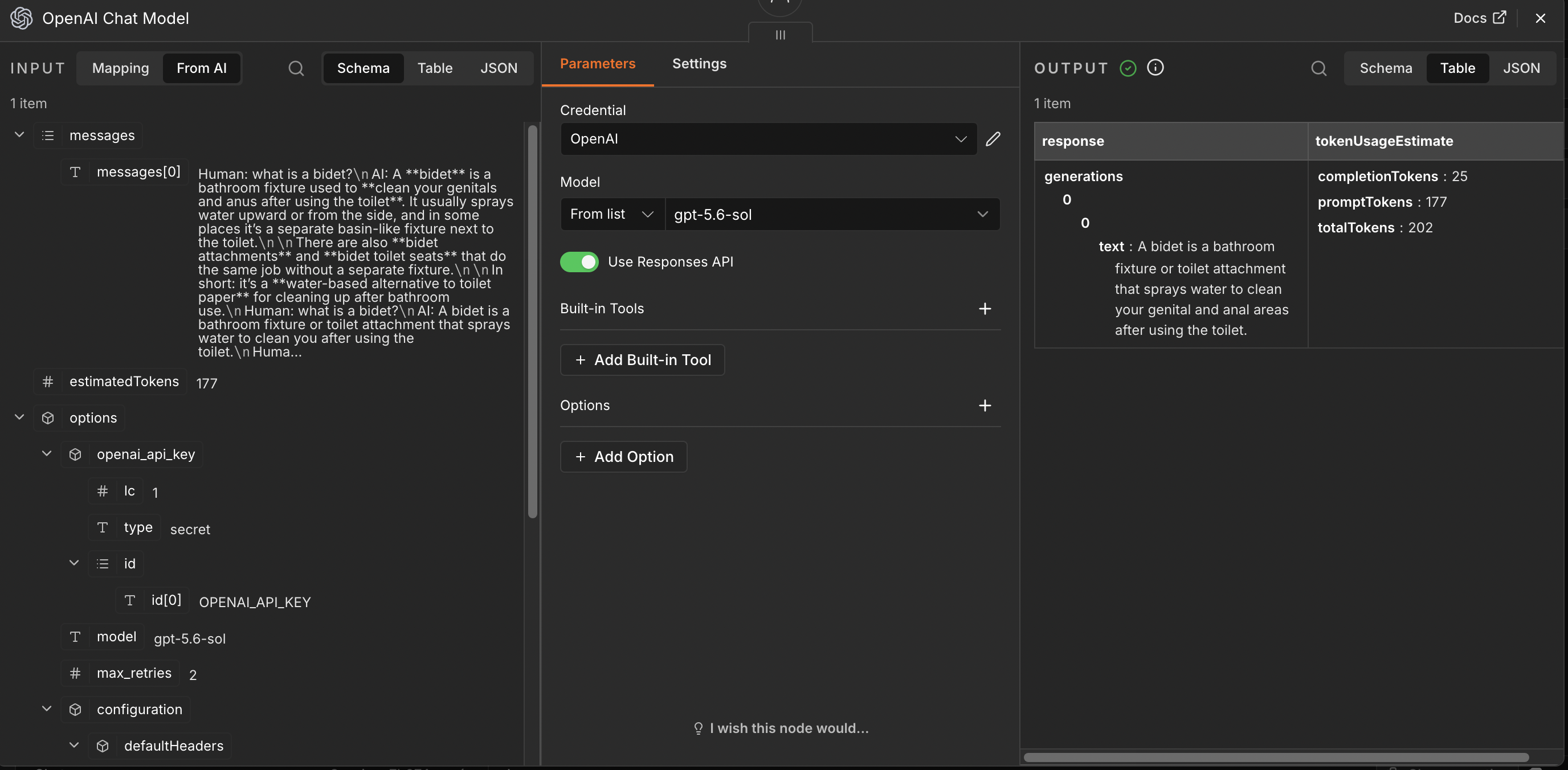The image size is (1568, 770).
Task: Show output in Table view
Action: click(1457, 68)
